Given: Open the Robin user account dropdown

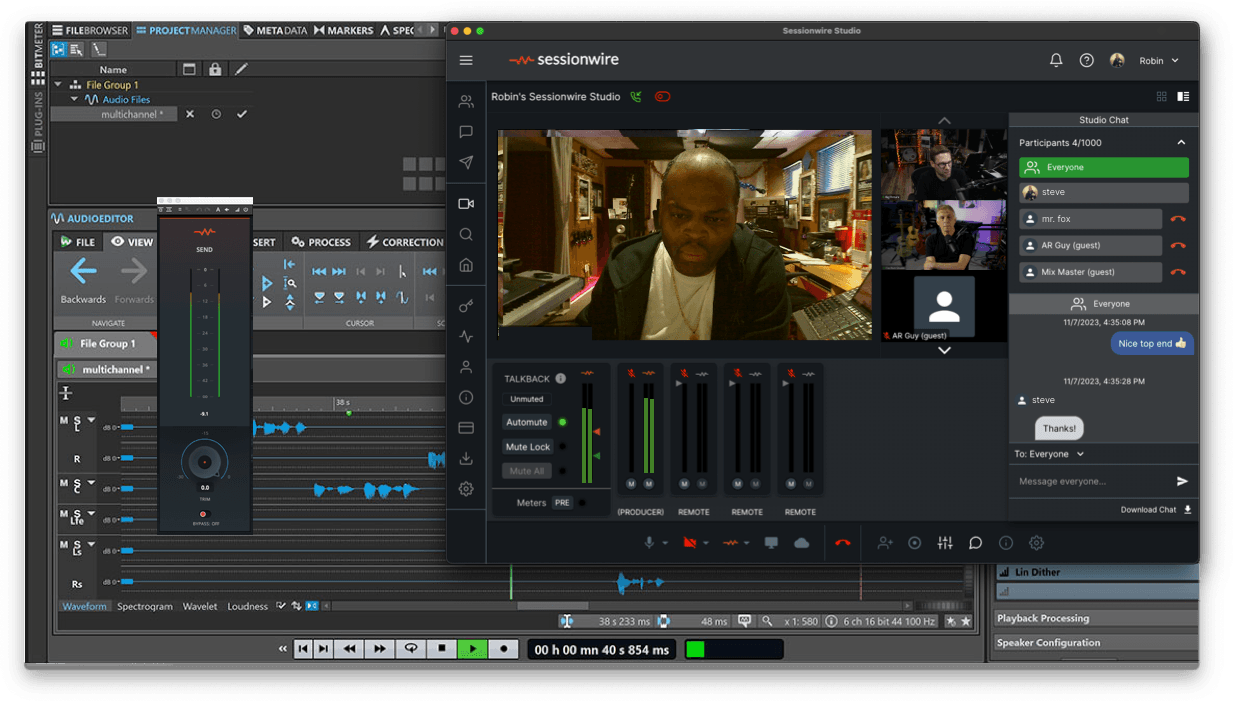Looking at the screenshot, I should tap(1159, 61).
